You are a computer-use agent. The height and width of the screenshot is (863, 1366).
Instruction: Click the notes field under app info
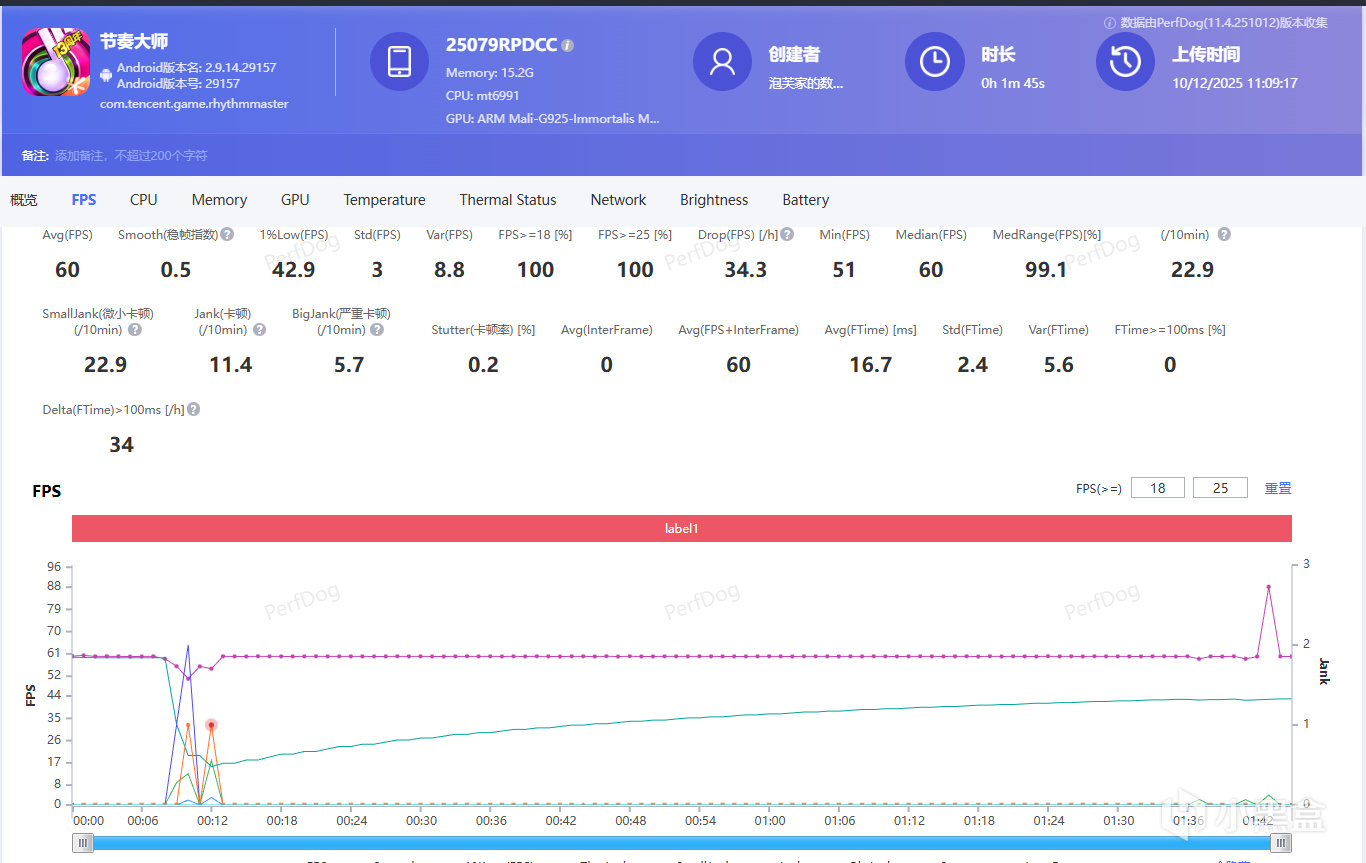click(131, 156)
